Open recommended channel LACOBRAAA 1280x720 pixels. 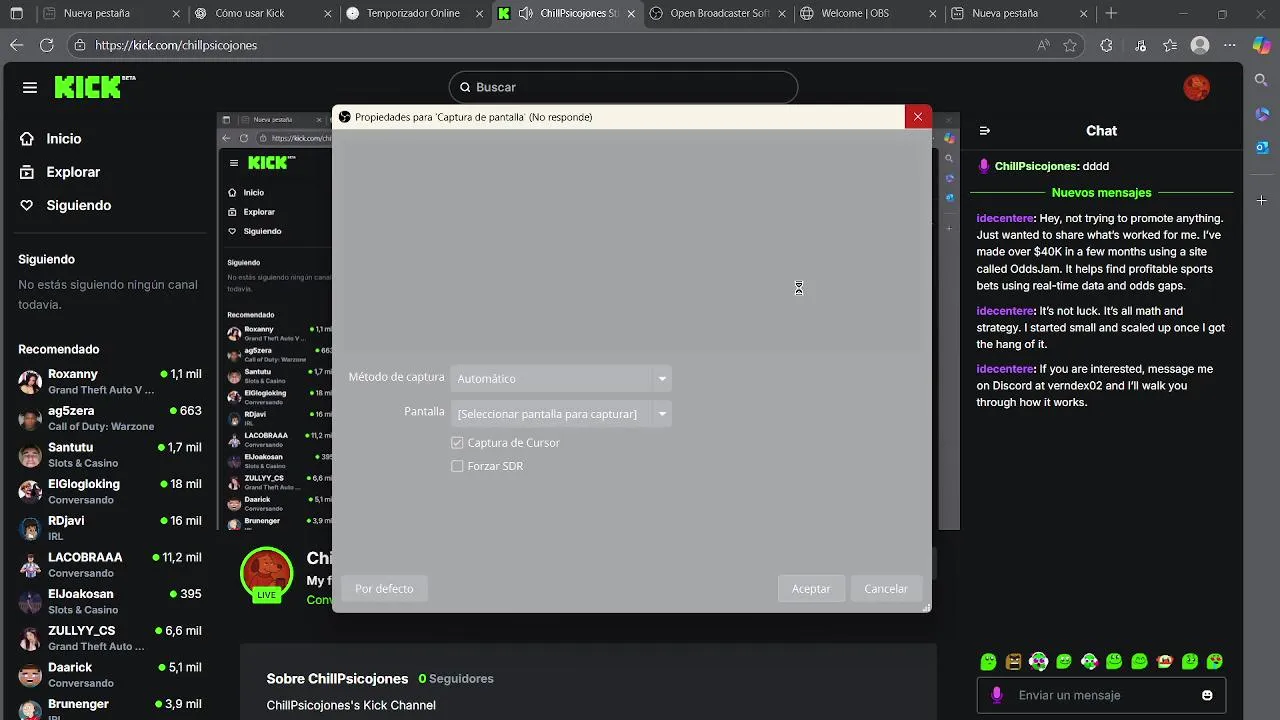coord(110,565)
